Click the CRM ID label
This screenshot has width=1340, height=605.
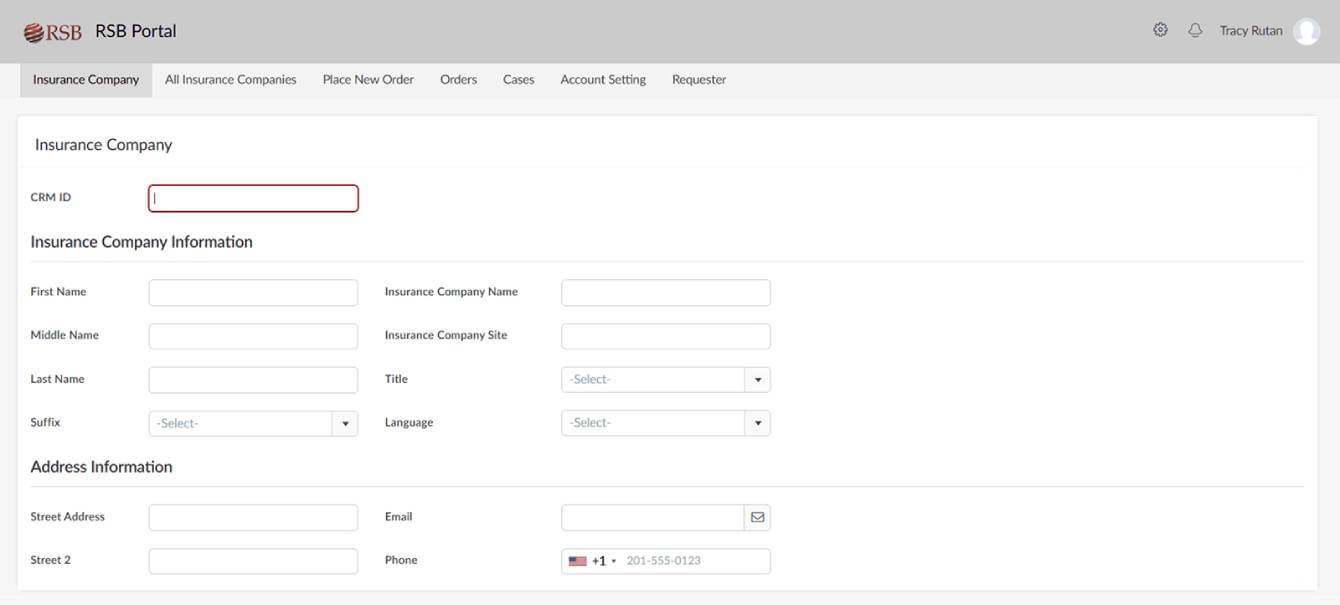pyautogui.click(x=51, y=198)
